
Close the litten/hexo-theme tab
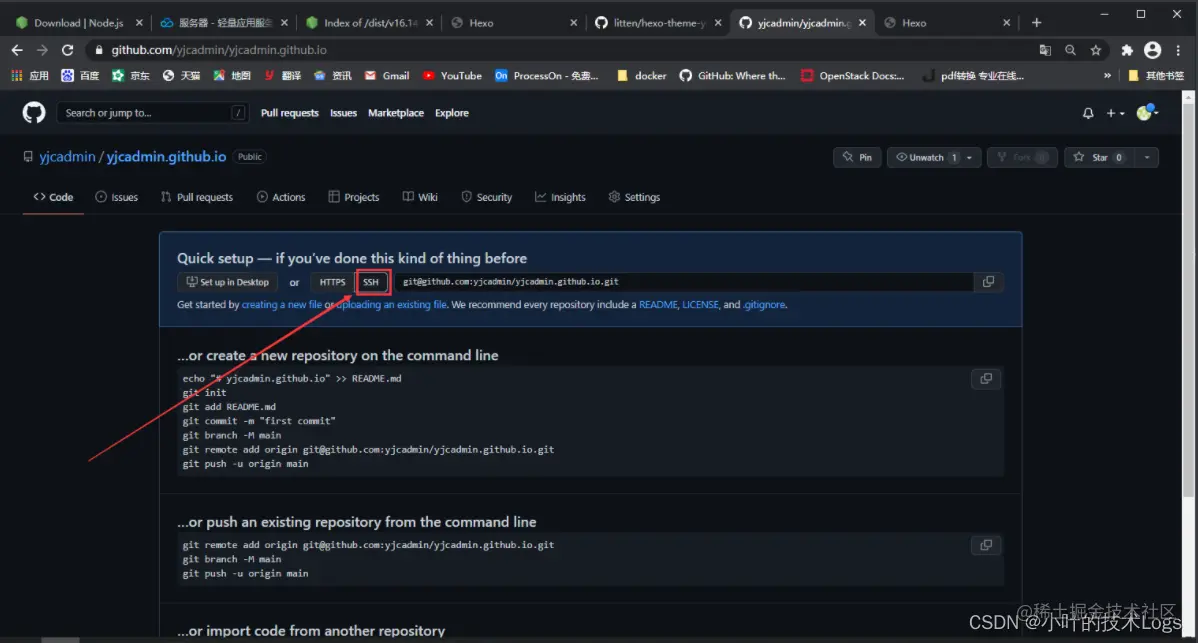click(x=717, y=23)
